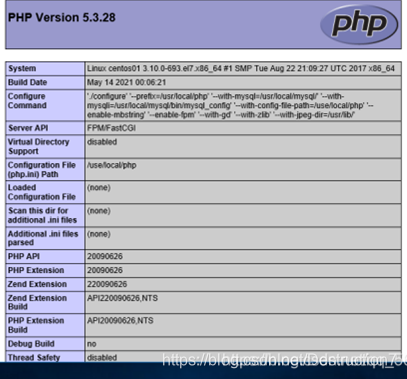Select '(none)' in Additional .ini files parsed row
This screenshot has height=379, width=407.
click(x=99, y=234)
